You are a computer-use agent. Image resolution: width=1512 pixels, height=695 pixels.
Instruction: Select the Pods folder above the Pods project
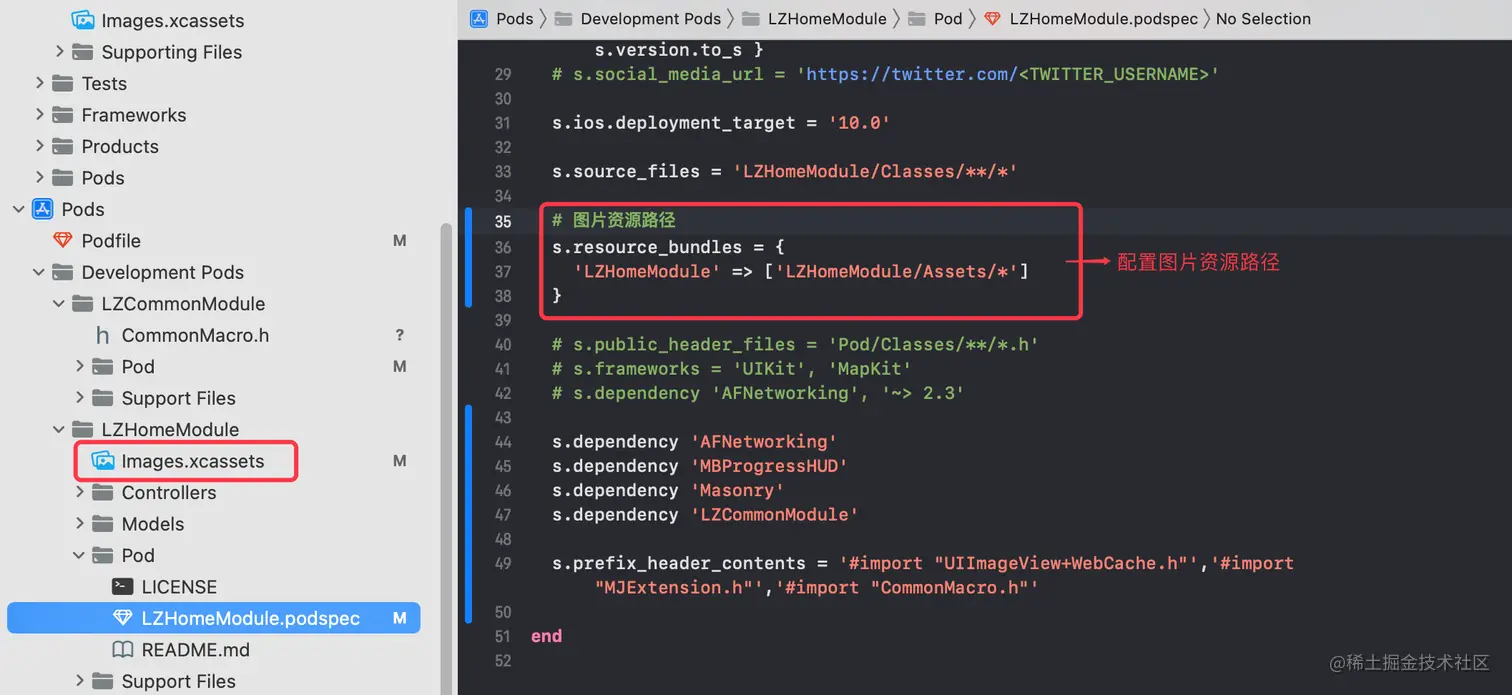(103, 177)
